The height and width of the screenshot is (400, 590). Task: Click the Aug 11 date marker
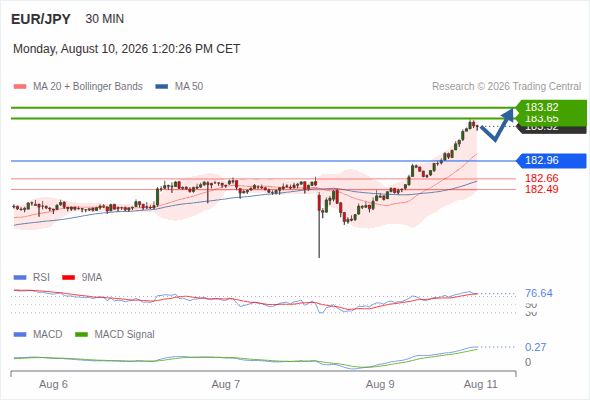click(x=481, y=384)
